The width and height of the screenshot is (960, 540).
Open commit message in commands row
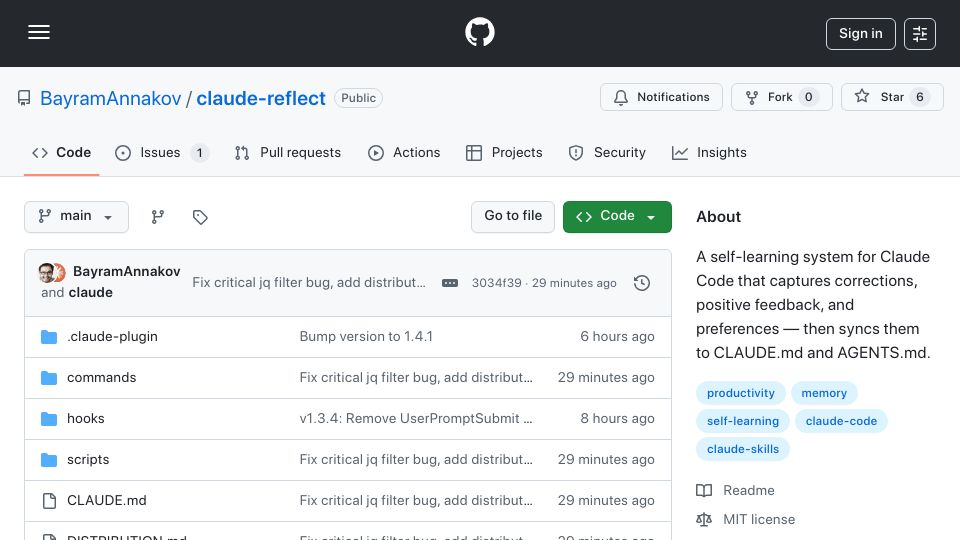tap(416, 378)
